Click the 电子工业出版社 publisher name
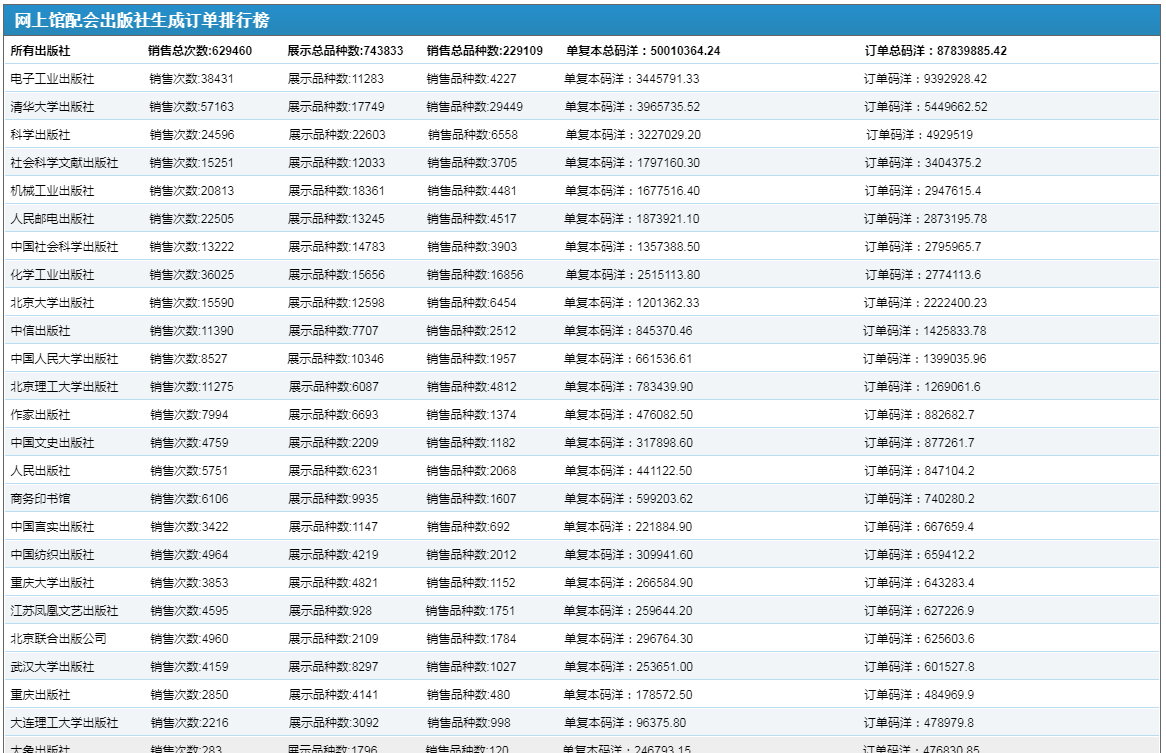 (52, 79)
